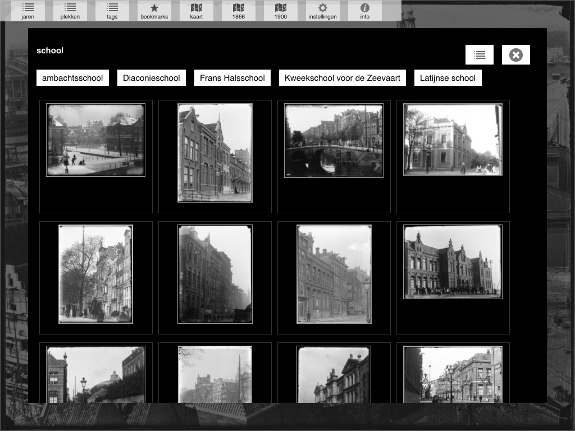The image size is (575, 431).
Task: Select the Frans Halsschool tag
Action: pos(232,78)
